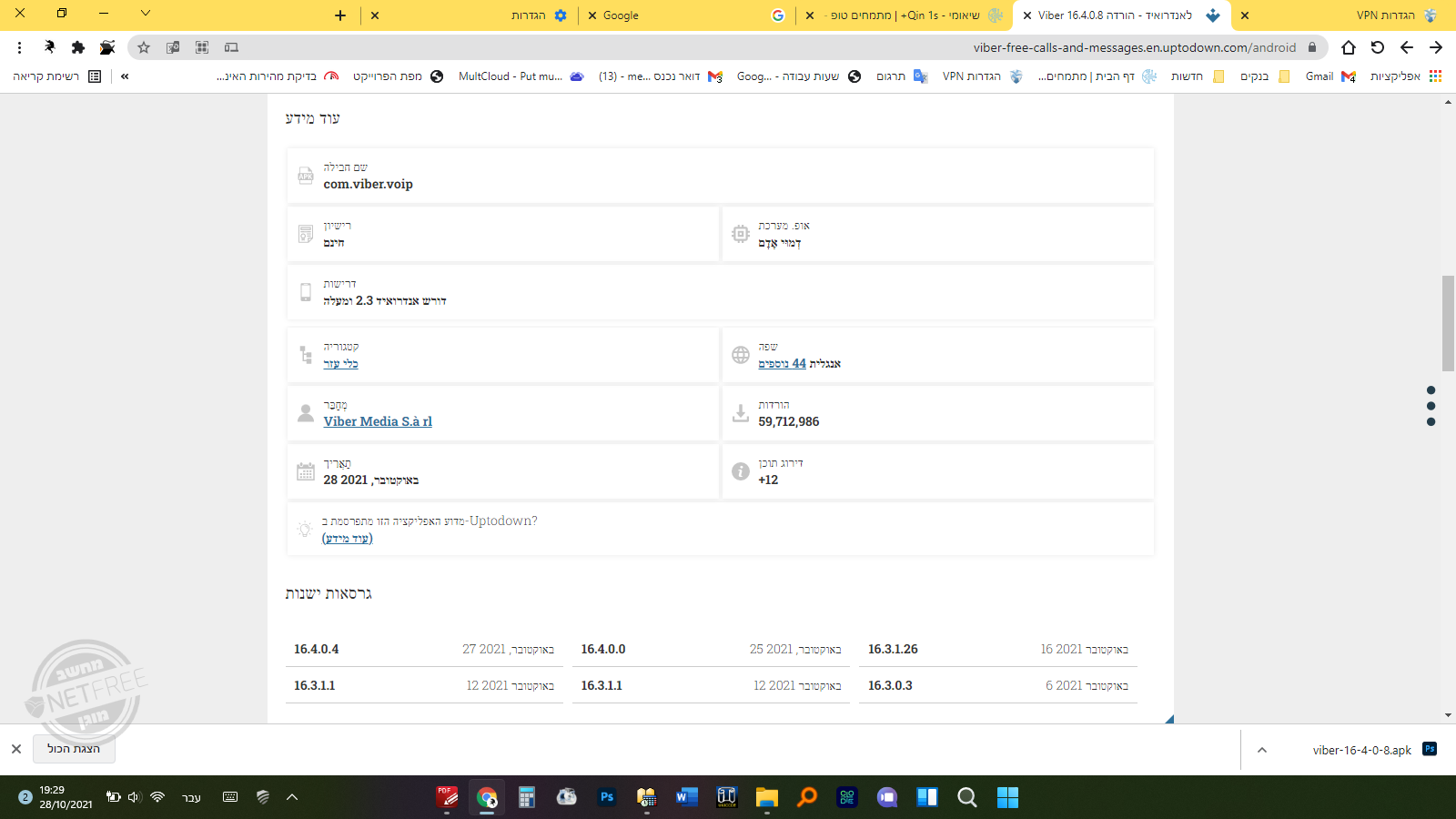Viewport: 1456px width, 819px height.
Task: Open the דואר נכנס inbox bookmark
Action: coord(661,76)
